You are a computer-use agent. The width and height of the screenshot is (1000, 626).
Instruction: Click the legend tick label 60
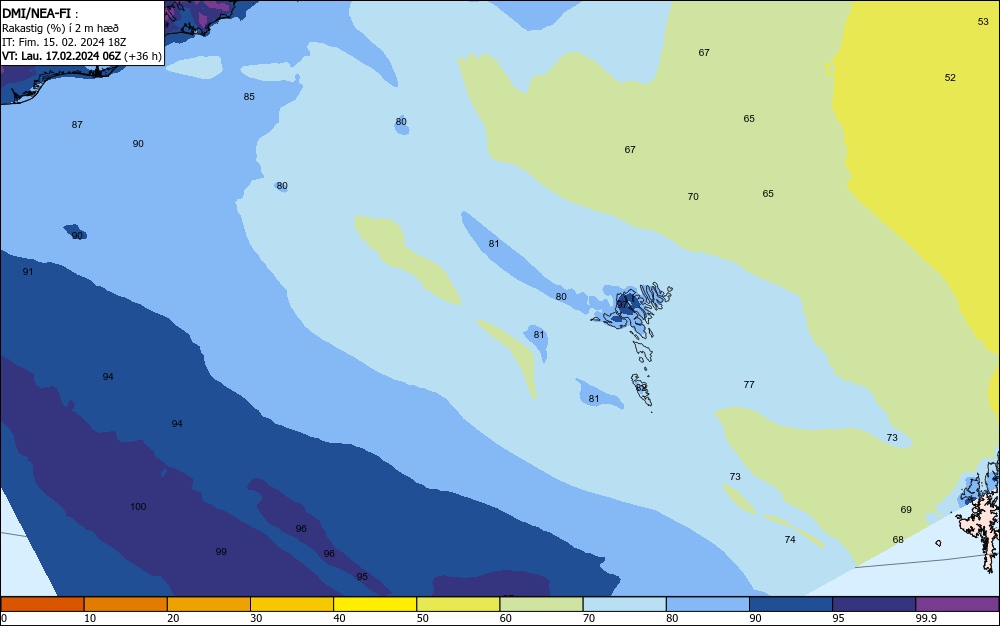click(x=506, y=618)
